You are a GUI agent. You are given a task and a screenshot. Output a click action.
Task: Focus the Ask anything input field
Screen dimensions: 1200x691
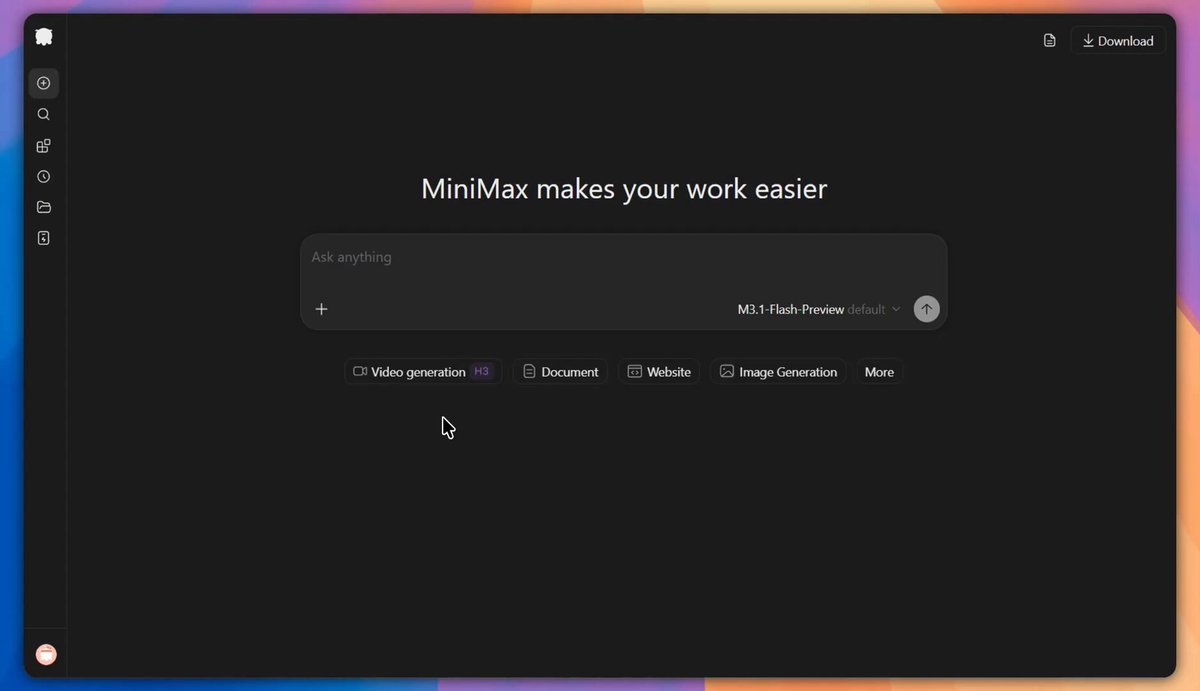coord(623,258)
